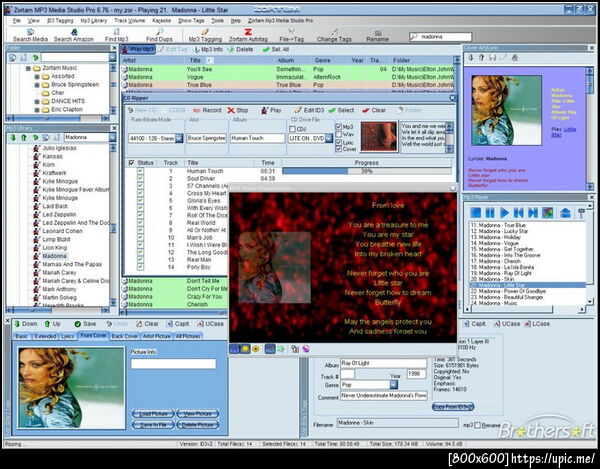Uncheck the Human Touch track checkbox
The height and width of the screenshot is (469, 600).
tap(140, 171)
